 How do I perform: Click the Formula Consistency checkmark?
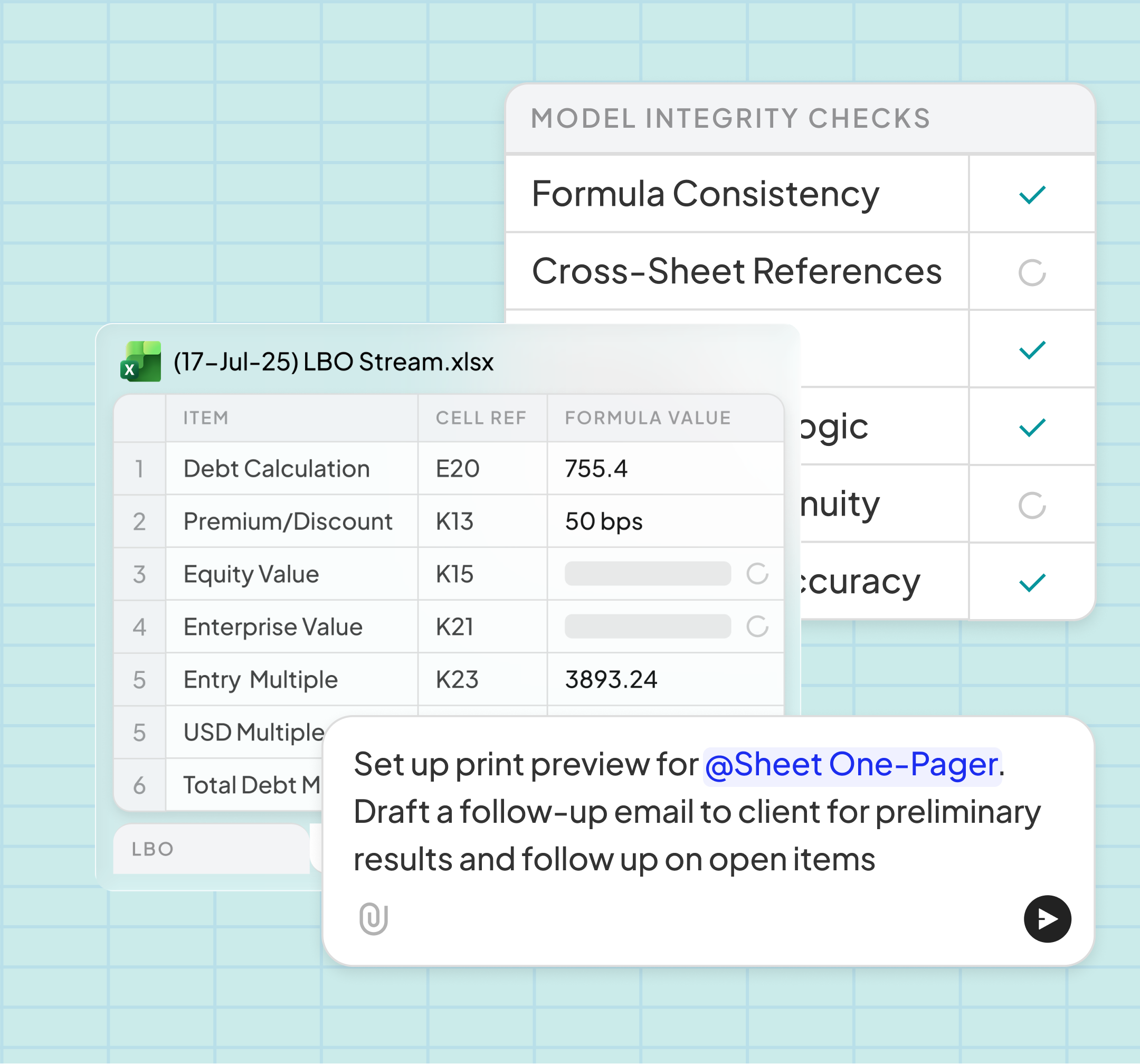click(x=1032, y=195)
